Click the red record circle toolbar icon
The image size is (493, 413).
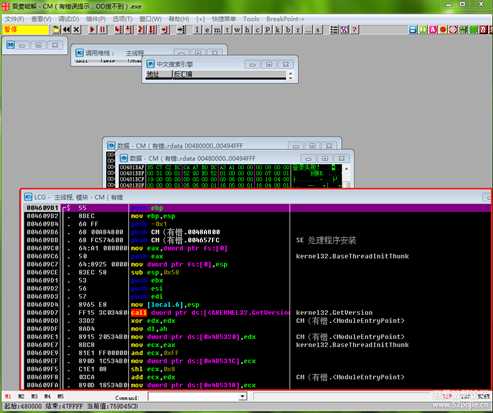(x=443, y=29)
